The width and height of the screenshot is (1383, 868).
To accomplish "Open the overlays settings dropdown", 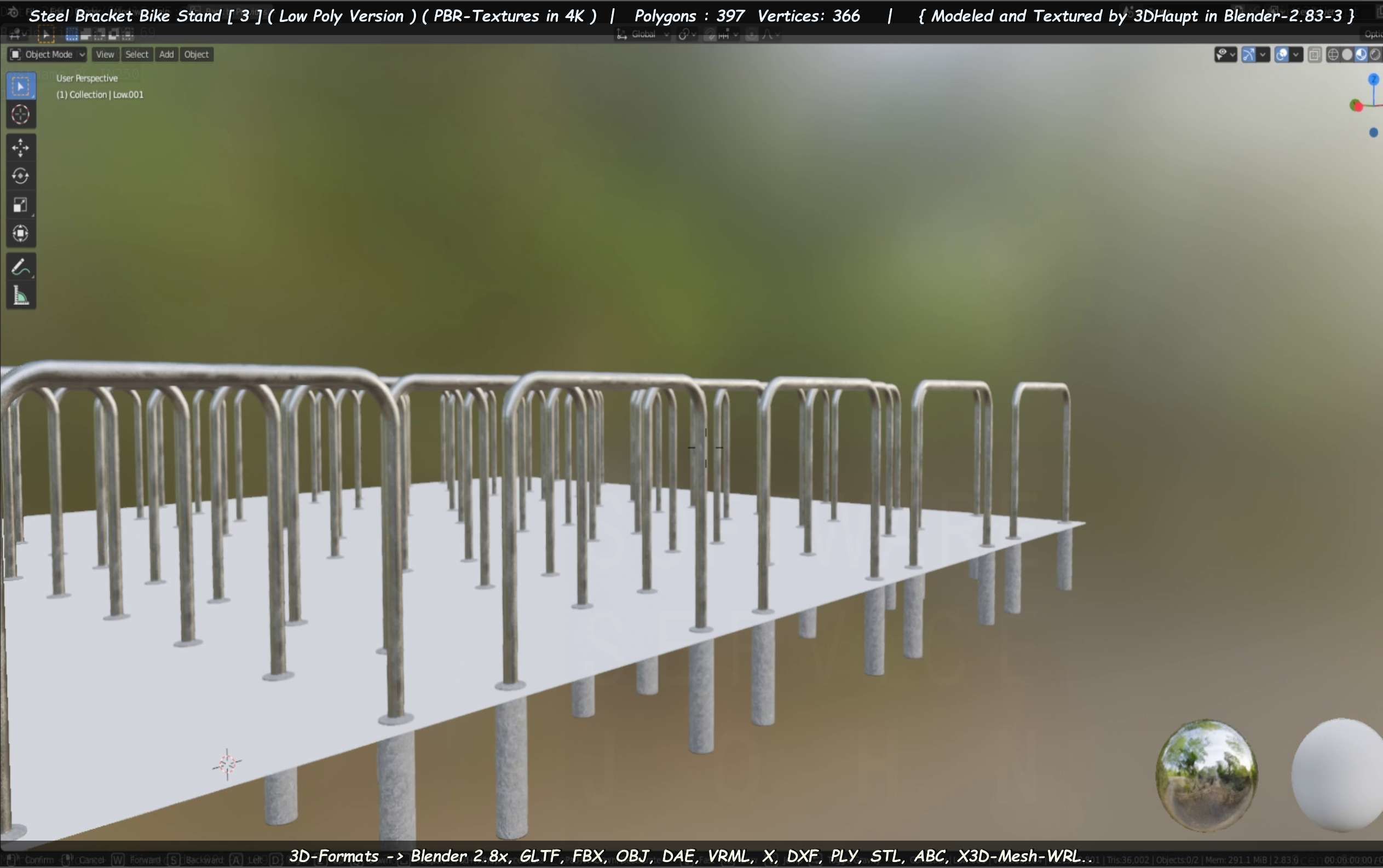I will [x=1296, y=55].
